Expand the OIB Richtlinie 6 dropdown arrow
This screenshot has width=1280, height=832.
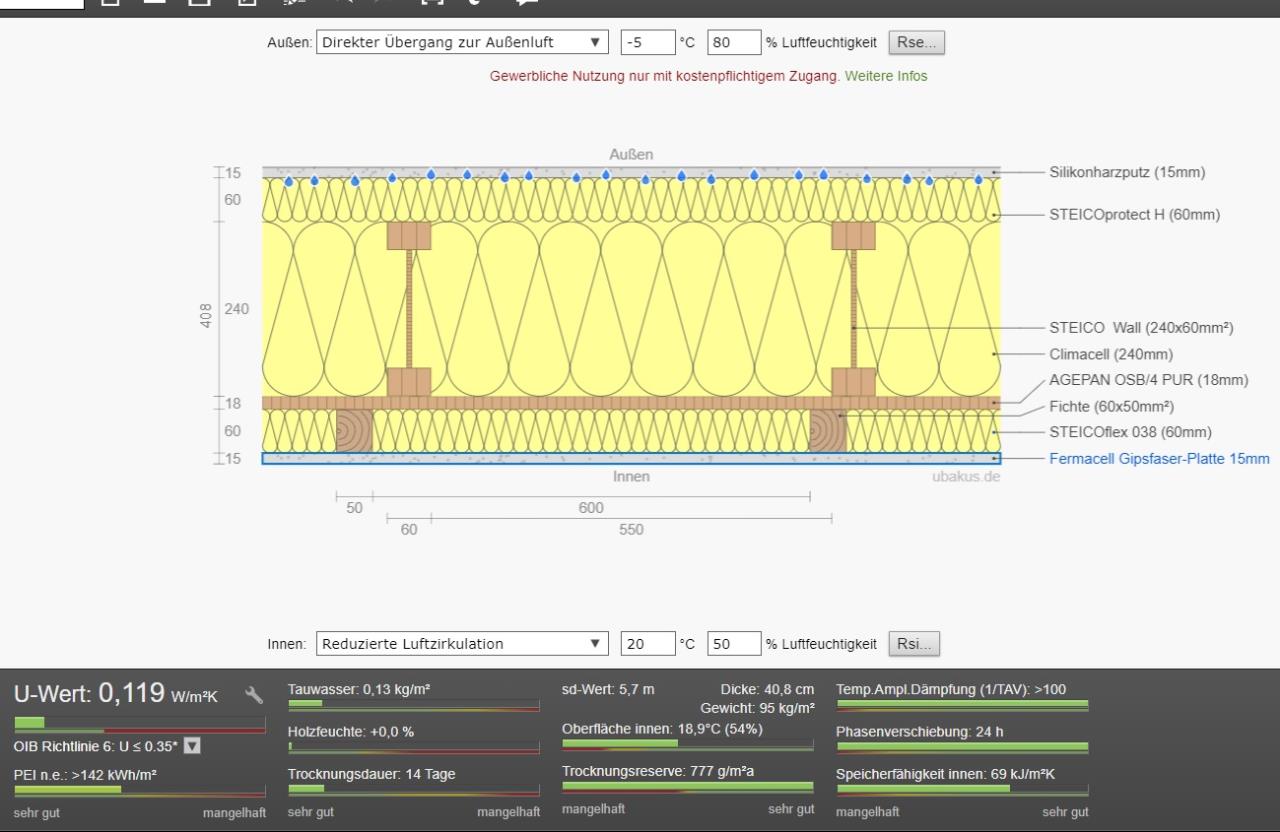click(192, 745)
